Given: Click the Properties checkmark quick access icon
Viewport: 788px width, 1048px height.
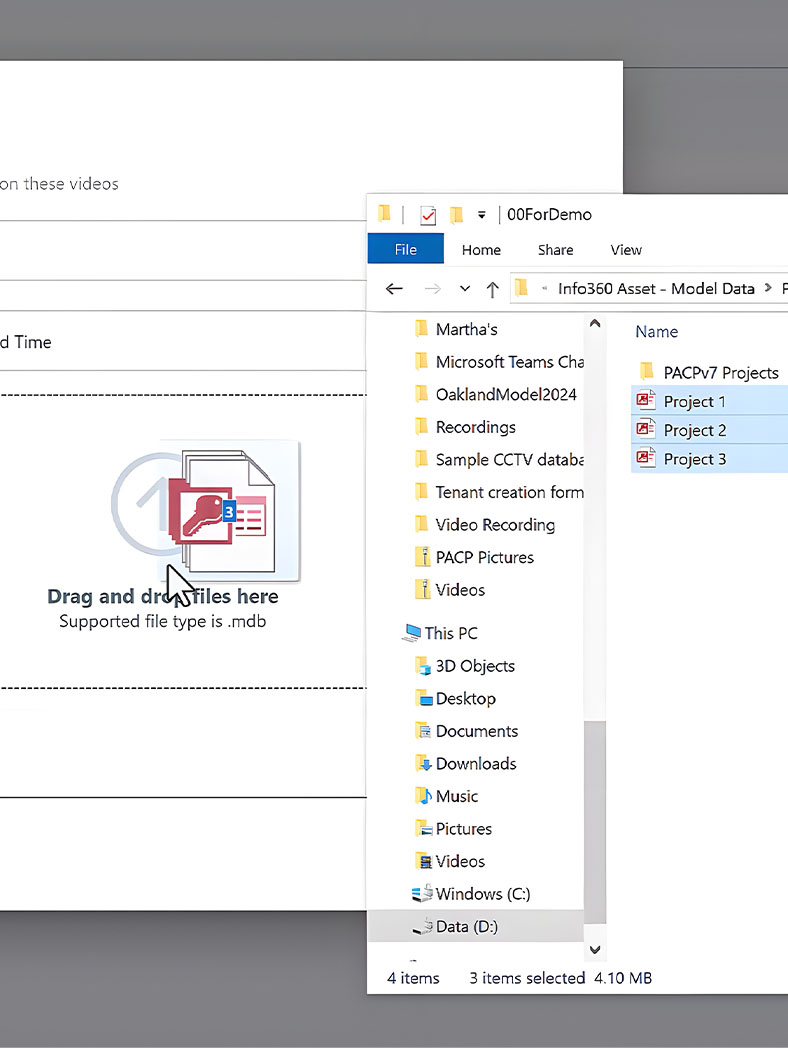Looking at the screenshot, I should pyautogui.click(x=428, y=215).
